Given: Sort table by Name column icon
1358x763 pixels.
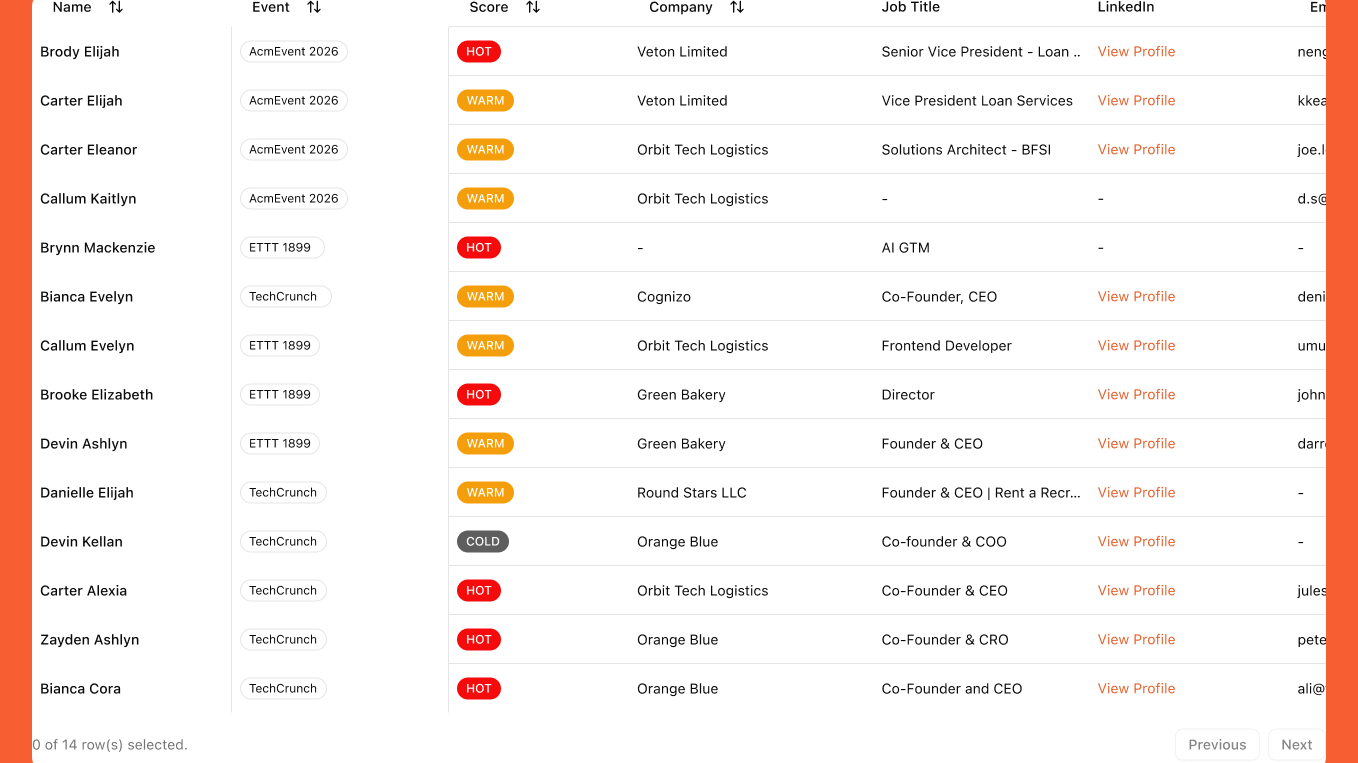Looking at the screenshot, I should click(x=116, y=7).
